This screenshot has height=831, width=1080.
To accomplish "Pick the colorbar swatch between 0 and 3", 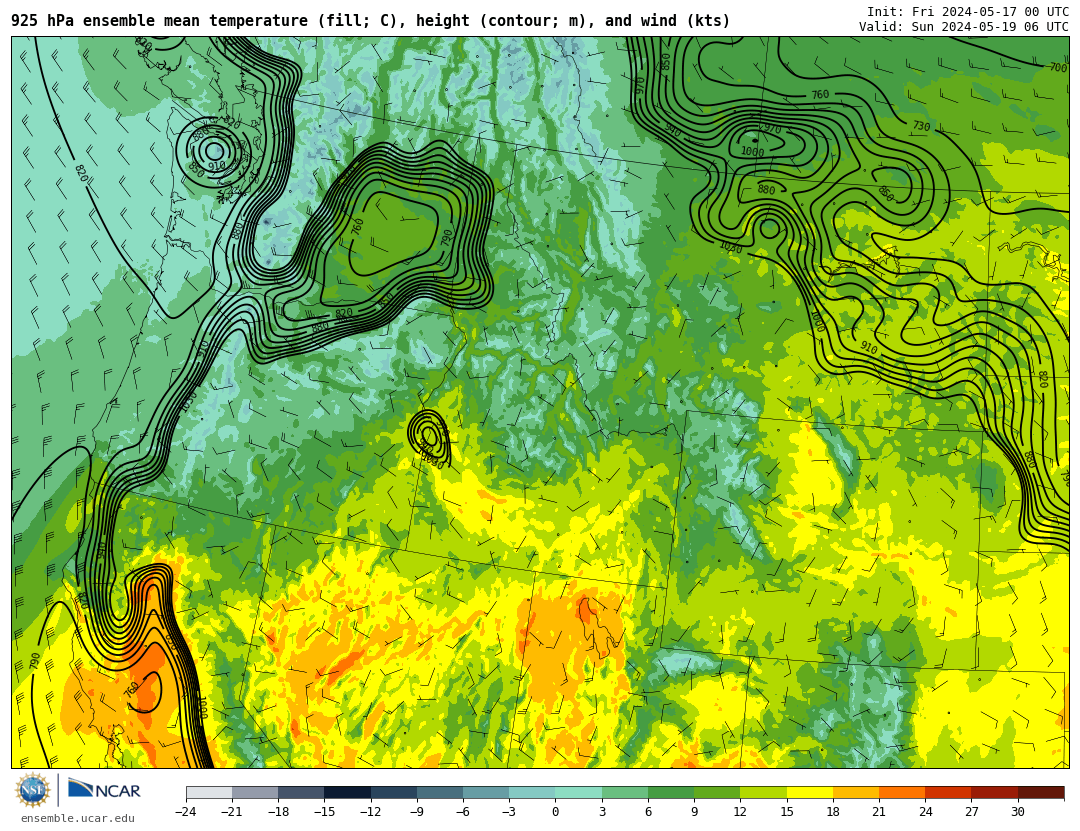I will point(579,792).
